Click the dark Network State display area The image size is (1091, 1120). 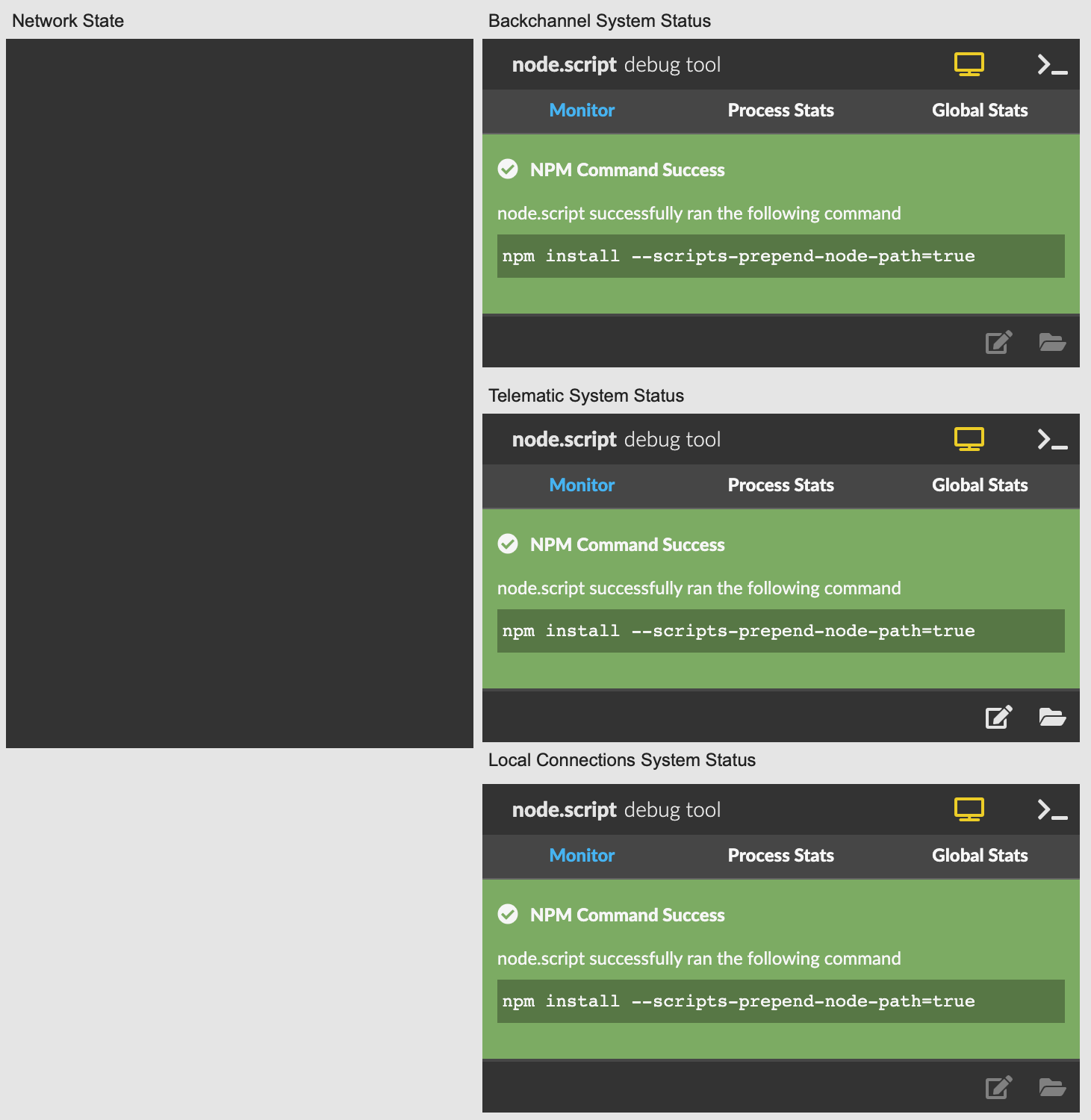tap(239, 393)
